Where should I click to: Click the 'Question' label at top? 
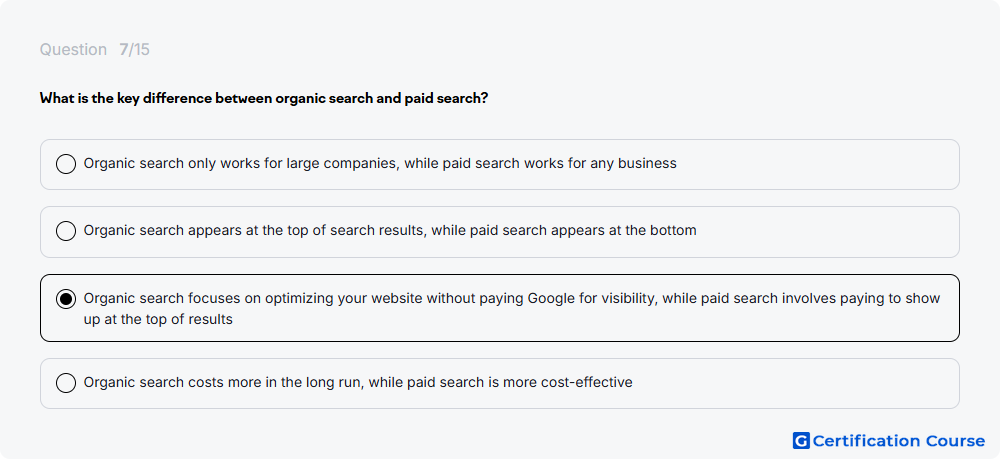pos(73,50)
